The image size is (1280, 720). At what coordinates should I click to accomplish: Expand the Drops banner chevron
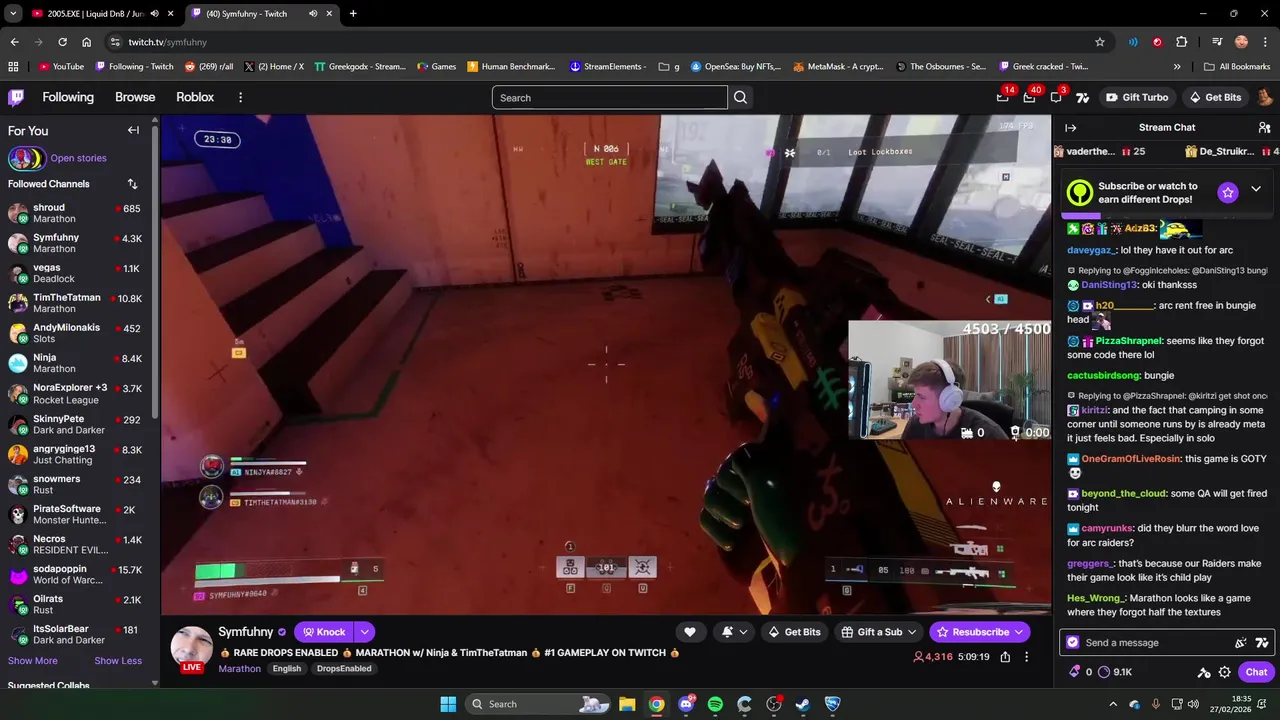(1256, 189)
